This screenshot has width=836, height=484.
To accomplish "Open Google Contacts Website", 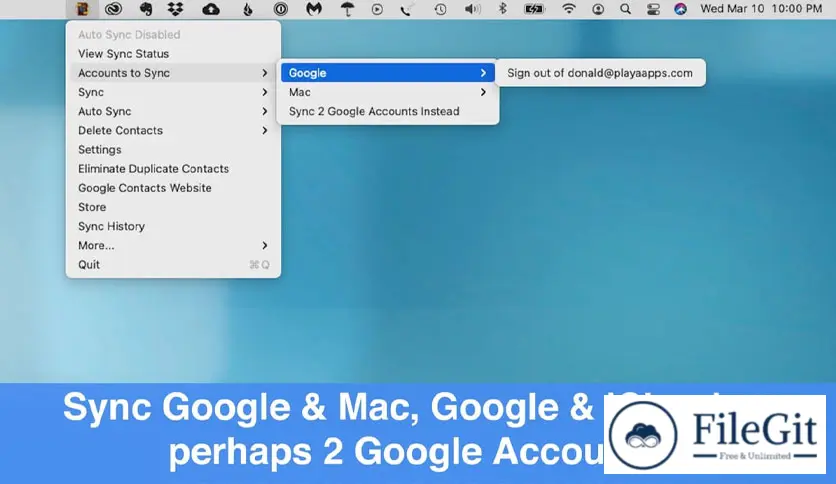I will point(173,188).
